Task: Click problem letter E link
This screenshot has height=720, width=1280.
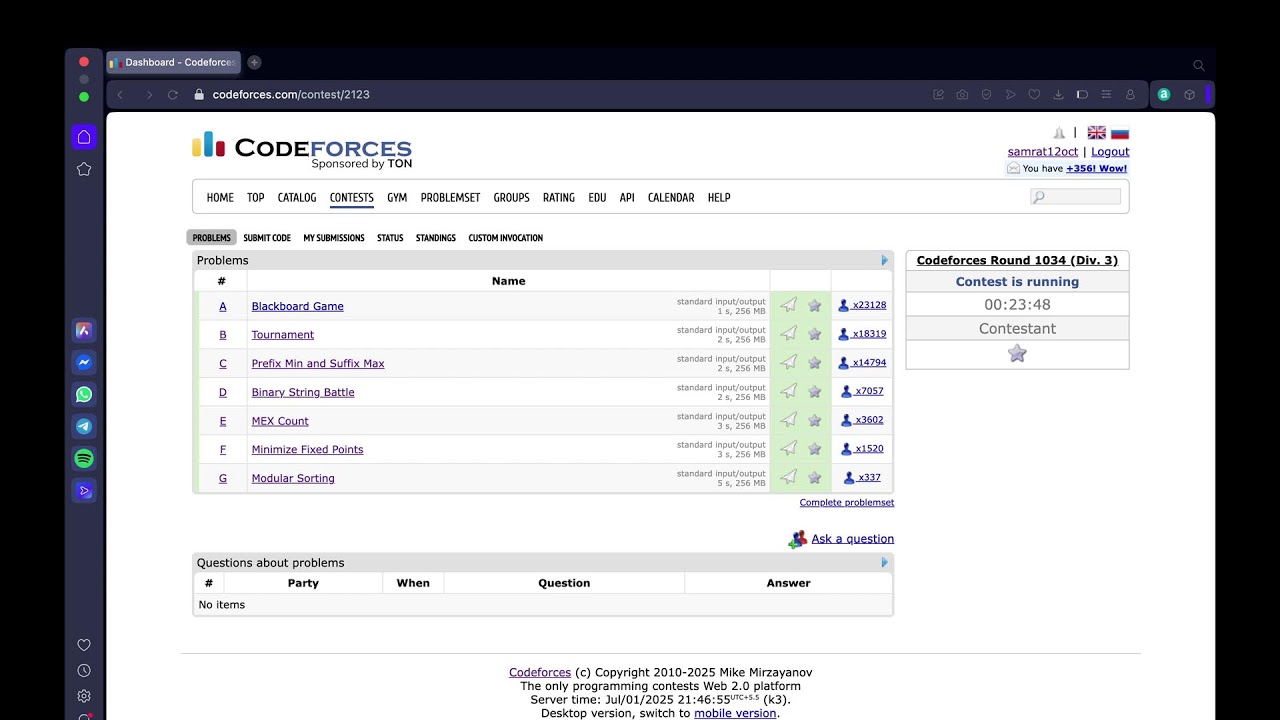Action: 223,421
